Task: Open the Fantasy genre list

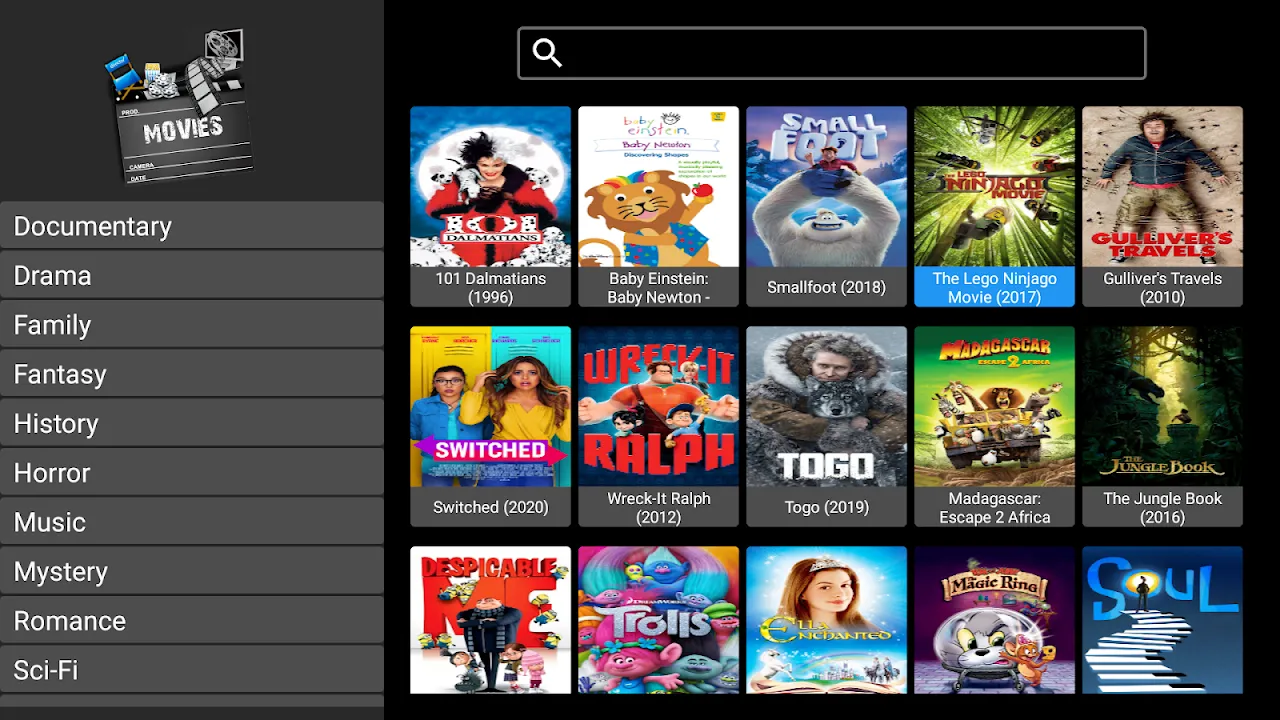Action: click(x=192, y=374)
